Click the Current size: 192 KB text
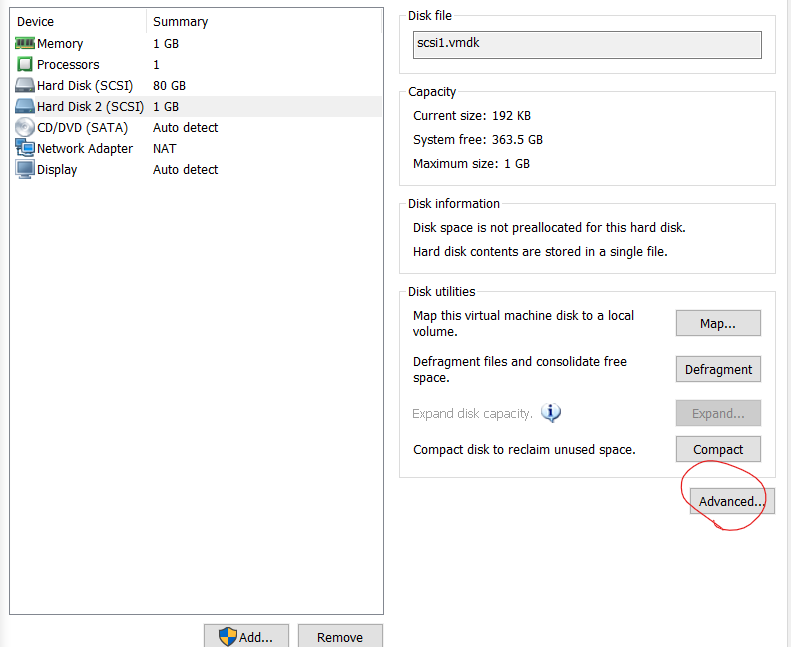This screenshot has height=647, width=791. pyautogui.click(x=472, y=116)
